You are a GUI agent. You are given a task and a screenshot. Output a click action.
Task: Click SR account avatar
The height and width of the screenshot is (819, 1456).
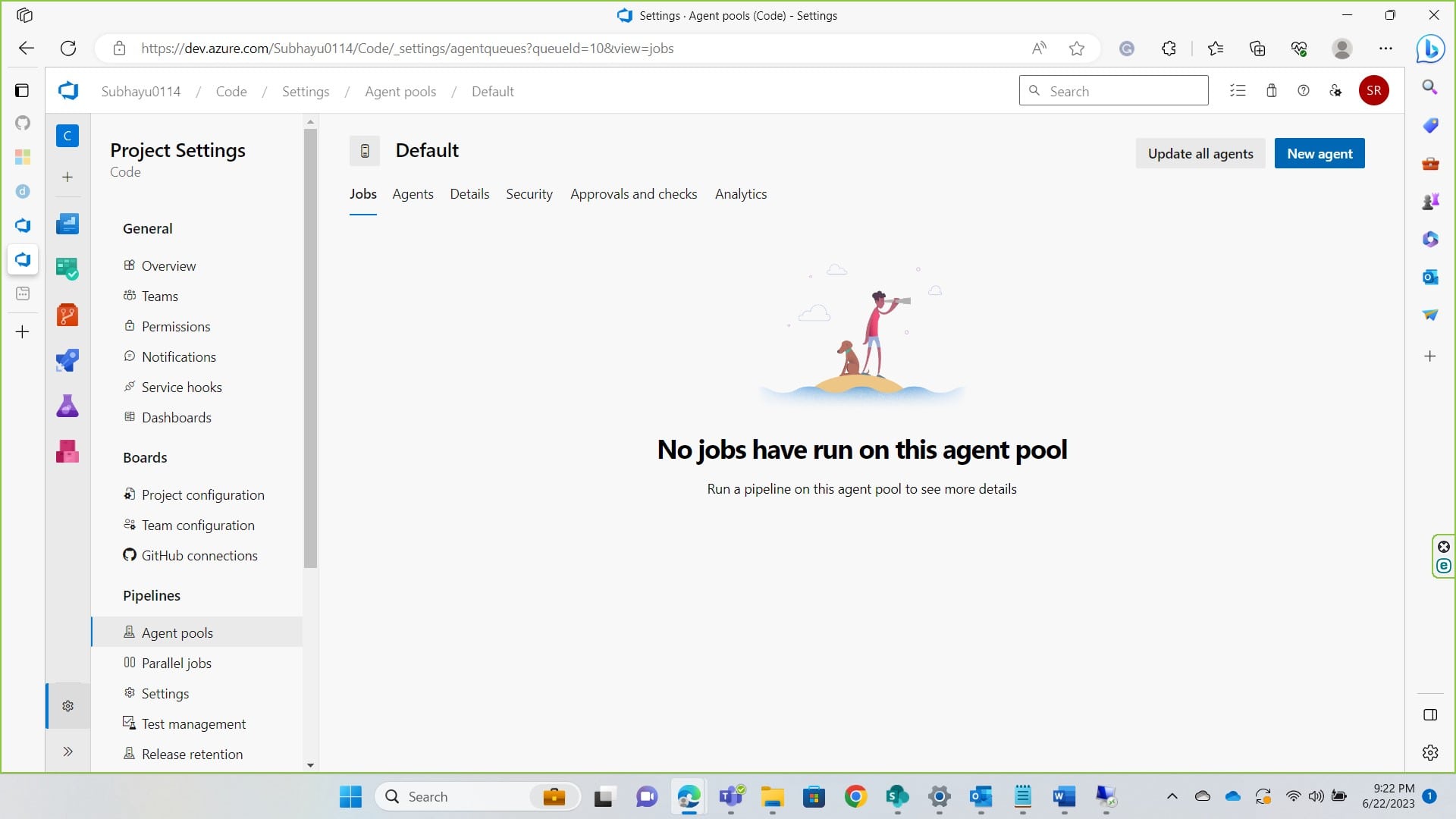tap(1373, 91)
